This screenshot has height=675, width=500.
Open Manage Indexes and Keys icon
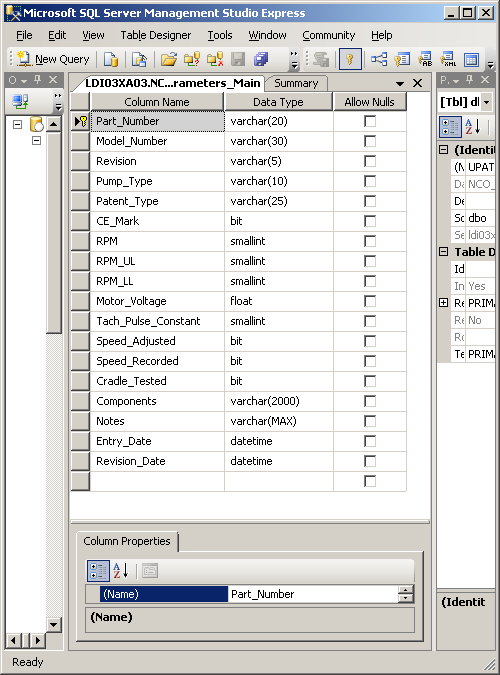(402, 59)
